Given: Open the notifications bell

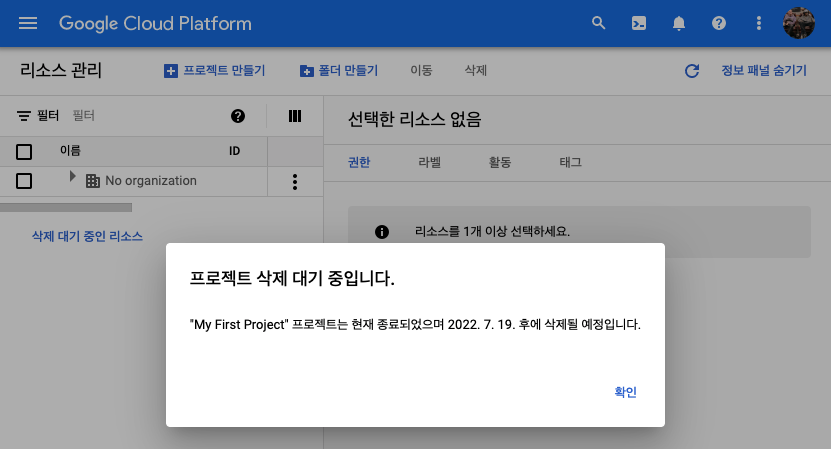Looking at the screenshot, I should (679, 23).
